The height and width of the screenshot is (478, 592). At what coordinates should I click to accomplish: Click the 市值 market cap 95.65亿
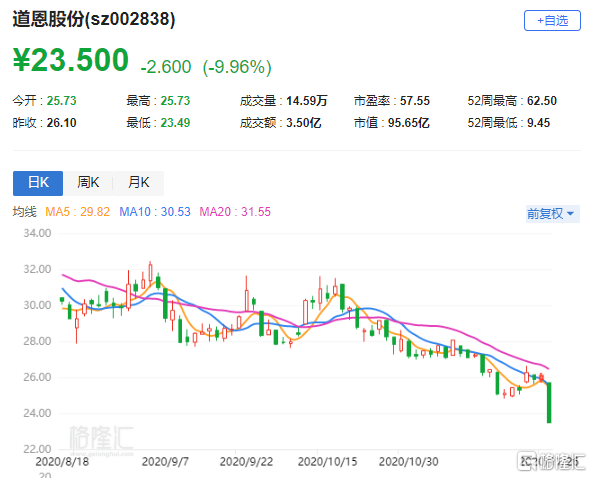(x=409, y=123)
